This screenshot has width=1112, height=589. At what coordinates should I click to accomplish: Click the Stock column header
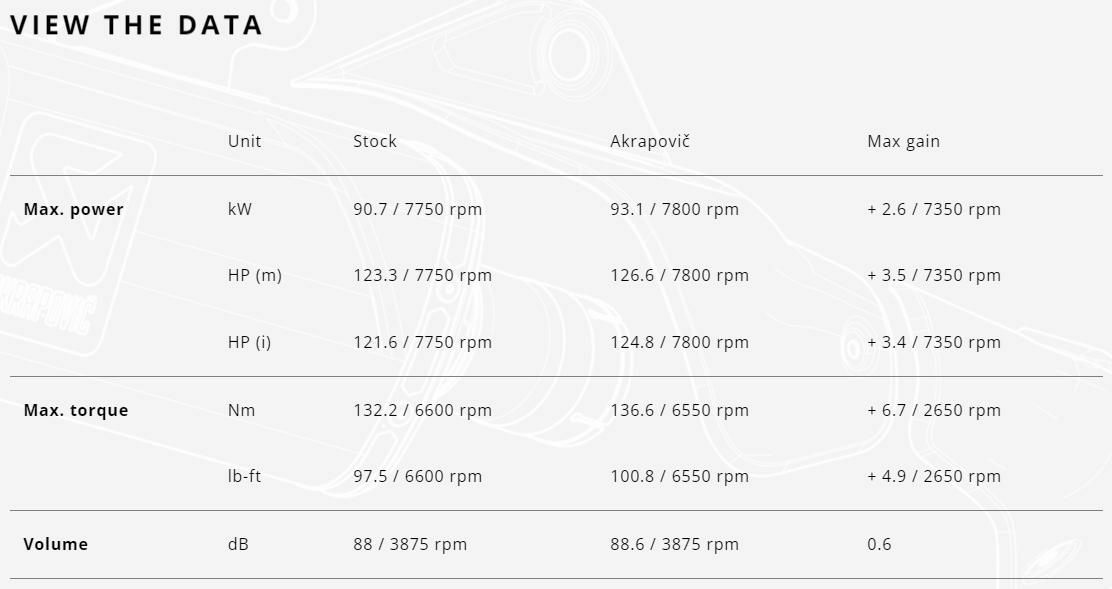[375, 141]
